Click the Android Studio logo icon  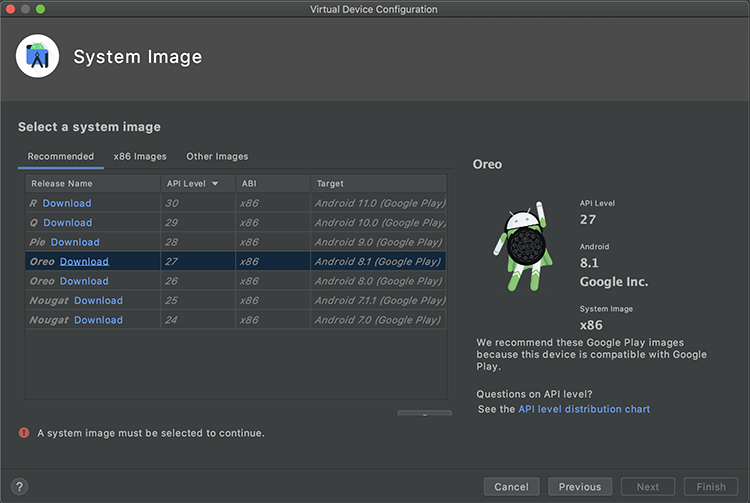tap(38, 56)
